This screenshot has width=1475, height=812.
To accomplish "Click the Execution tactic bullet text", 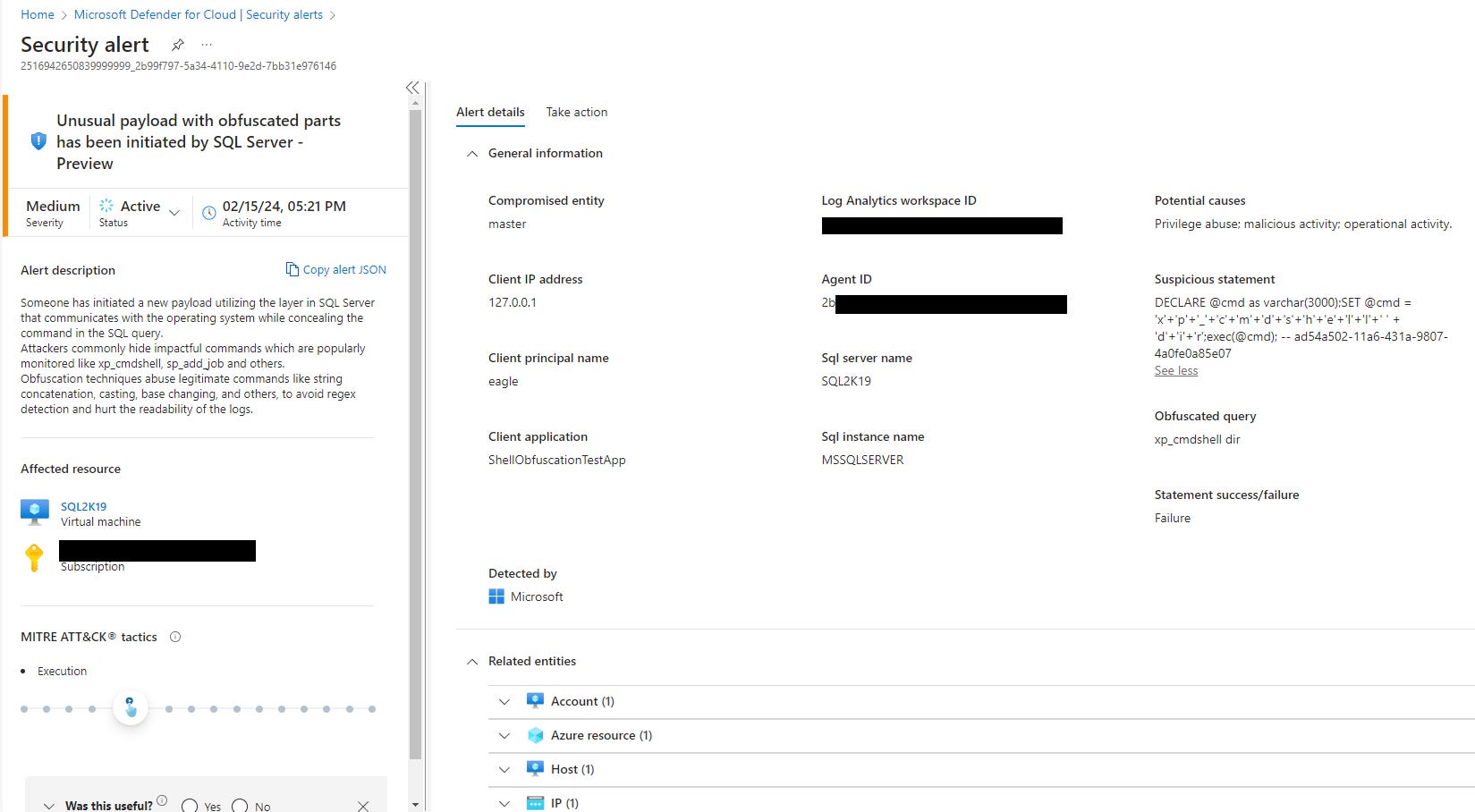I will [x=63, y=671].
